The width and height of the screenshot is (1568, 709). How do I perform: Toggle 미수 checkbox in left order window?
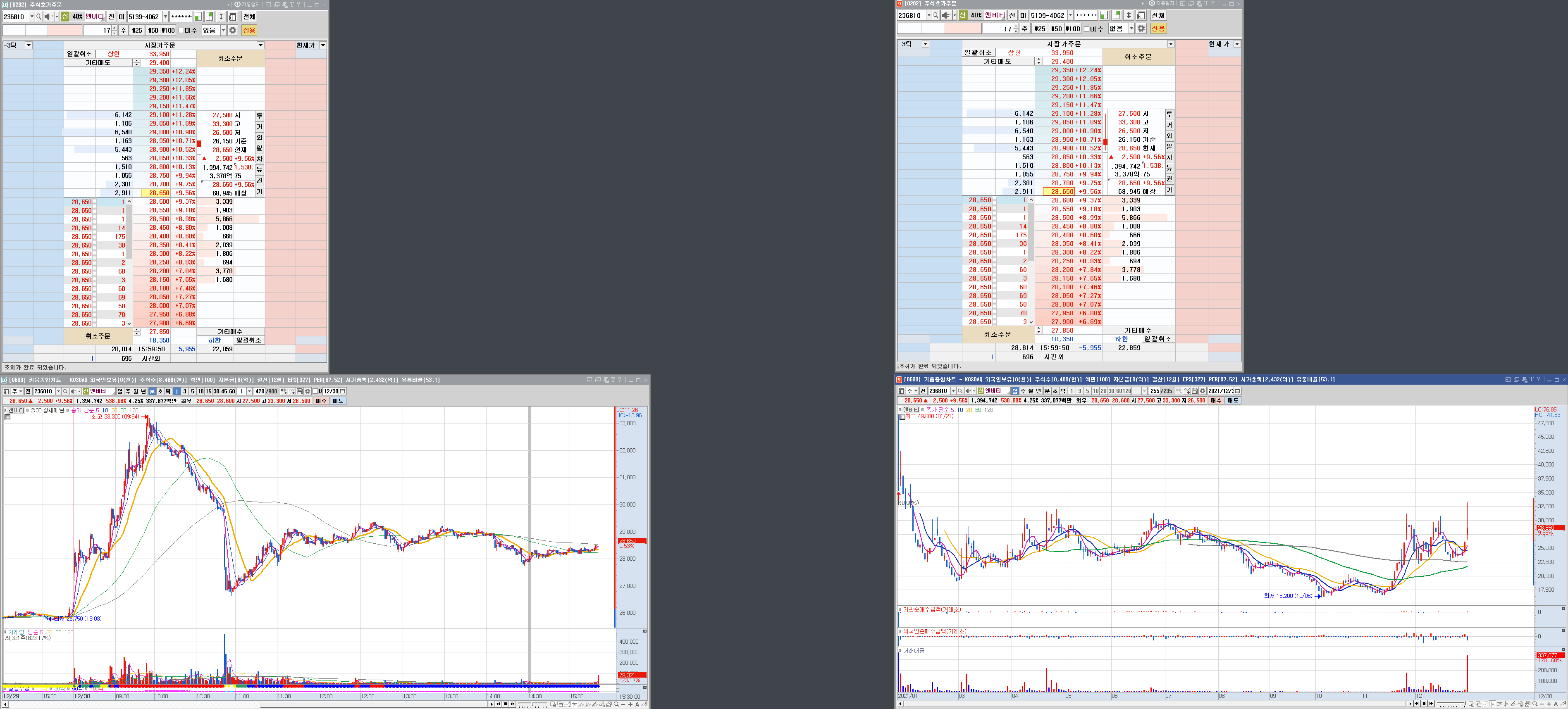pos(181,31)
